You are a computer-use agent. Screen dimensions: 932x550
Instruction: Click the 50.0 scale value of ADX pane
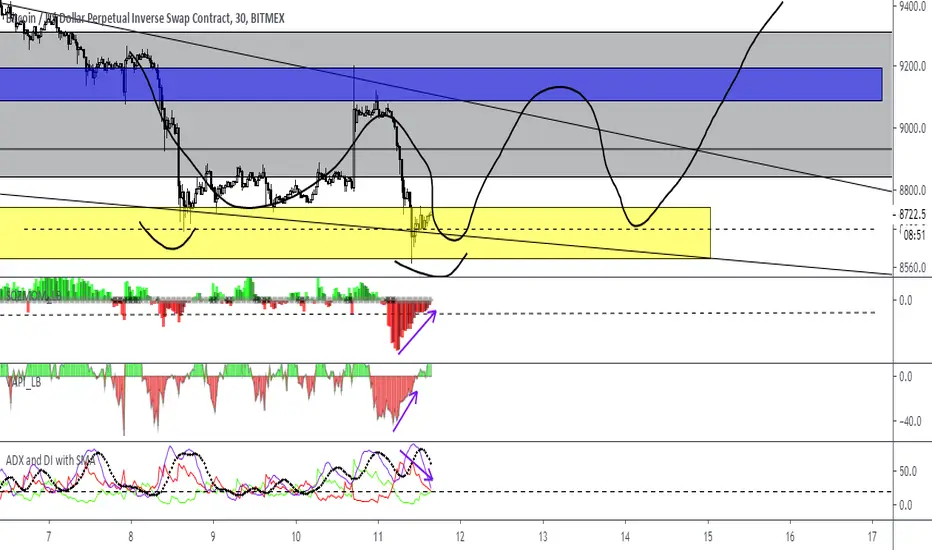(906, 472)
